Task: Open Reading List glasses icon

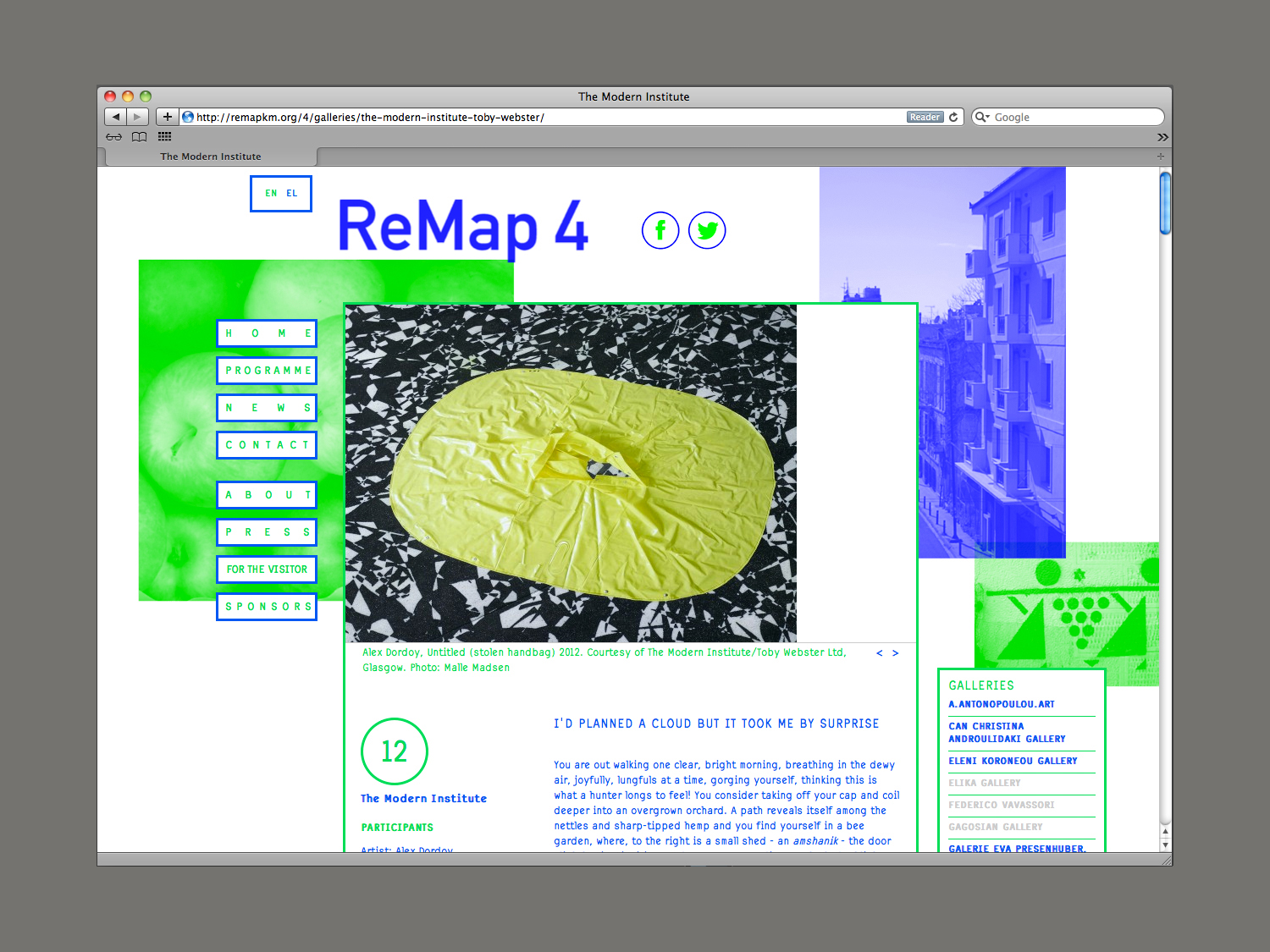Action: point(113,137)
